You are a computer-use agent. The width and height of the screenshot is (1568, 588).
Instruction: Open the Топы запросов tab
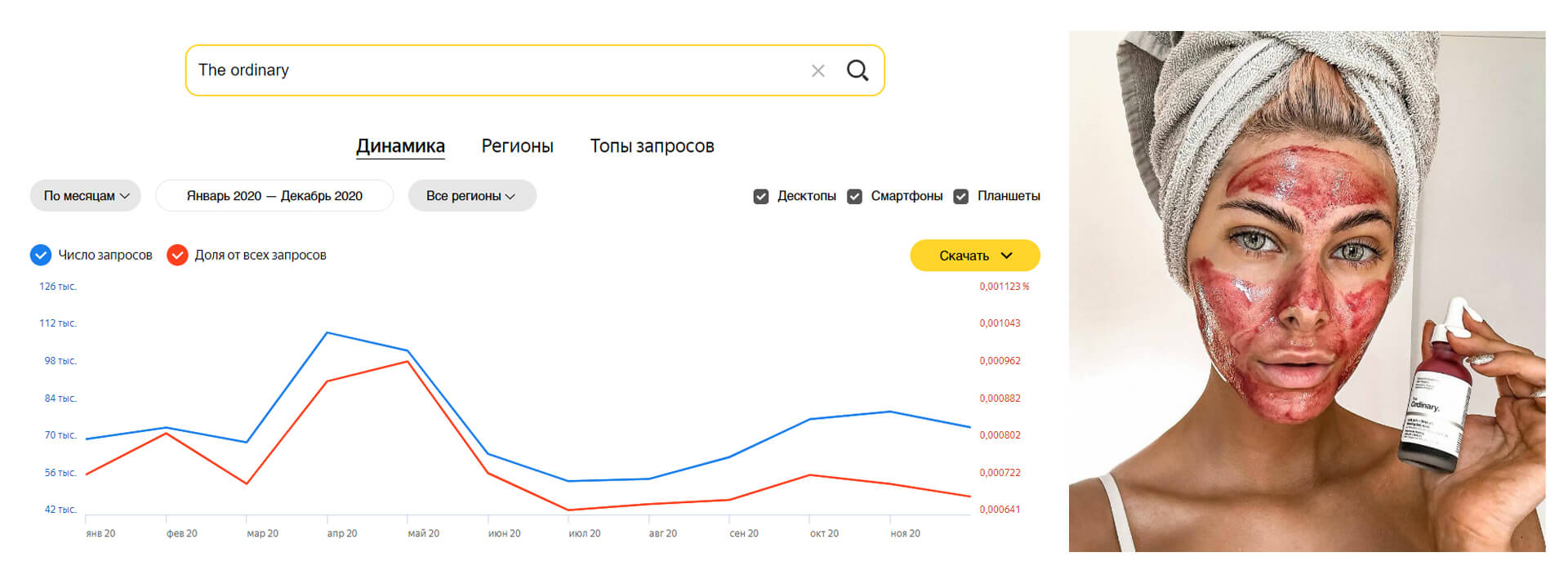[x=652, y=146]
